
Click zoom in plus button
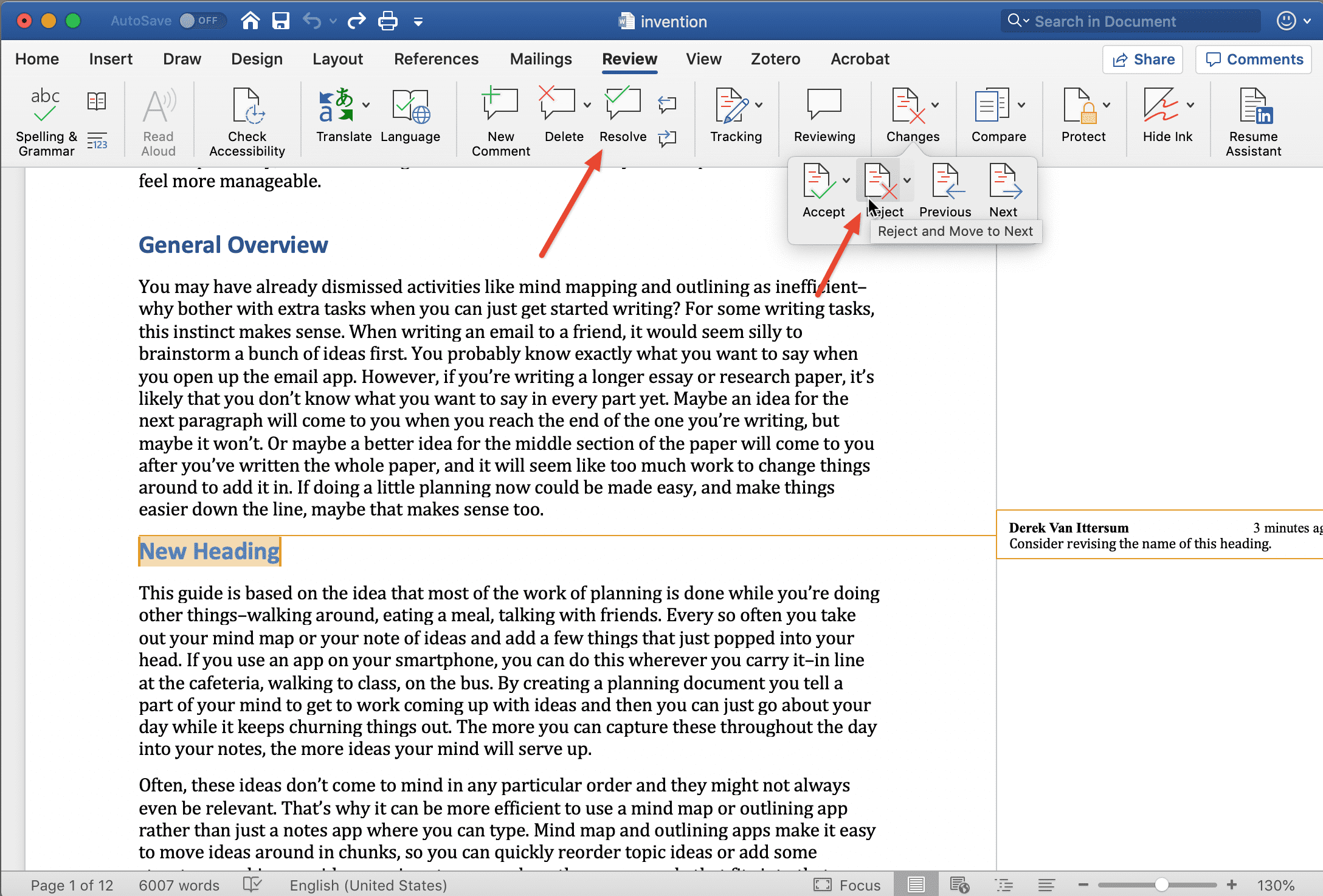[x=1232, y=884]
